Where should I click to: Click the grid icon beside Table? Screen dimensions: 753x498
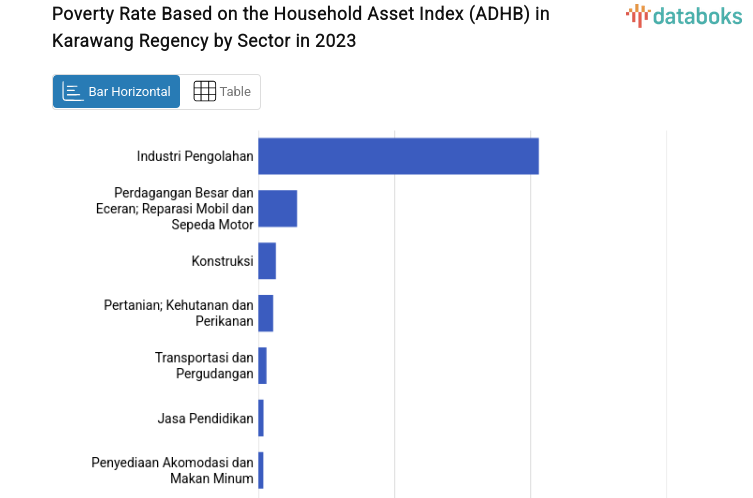(204, 92)
